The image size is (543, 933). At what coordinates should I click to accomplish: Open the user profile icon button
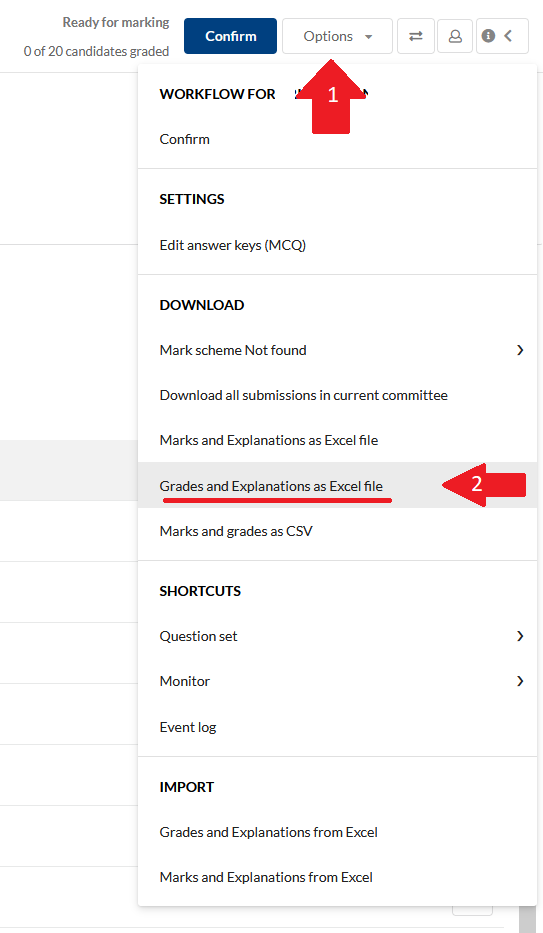455,36
